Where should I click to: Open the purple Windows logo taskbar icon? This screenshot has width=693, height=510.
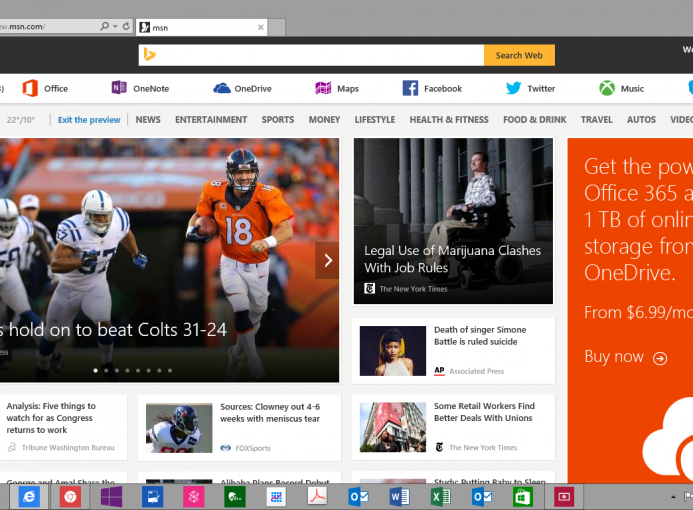[x=111, y=497]
